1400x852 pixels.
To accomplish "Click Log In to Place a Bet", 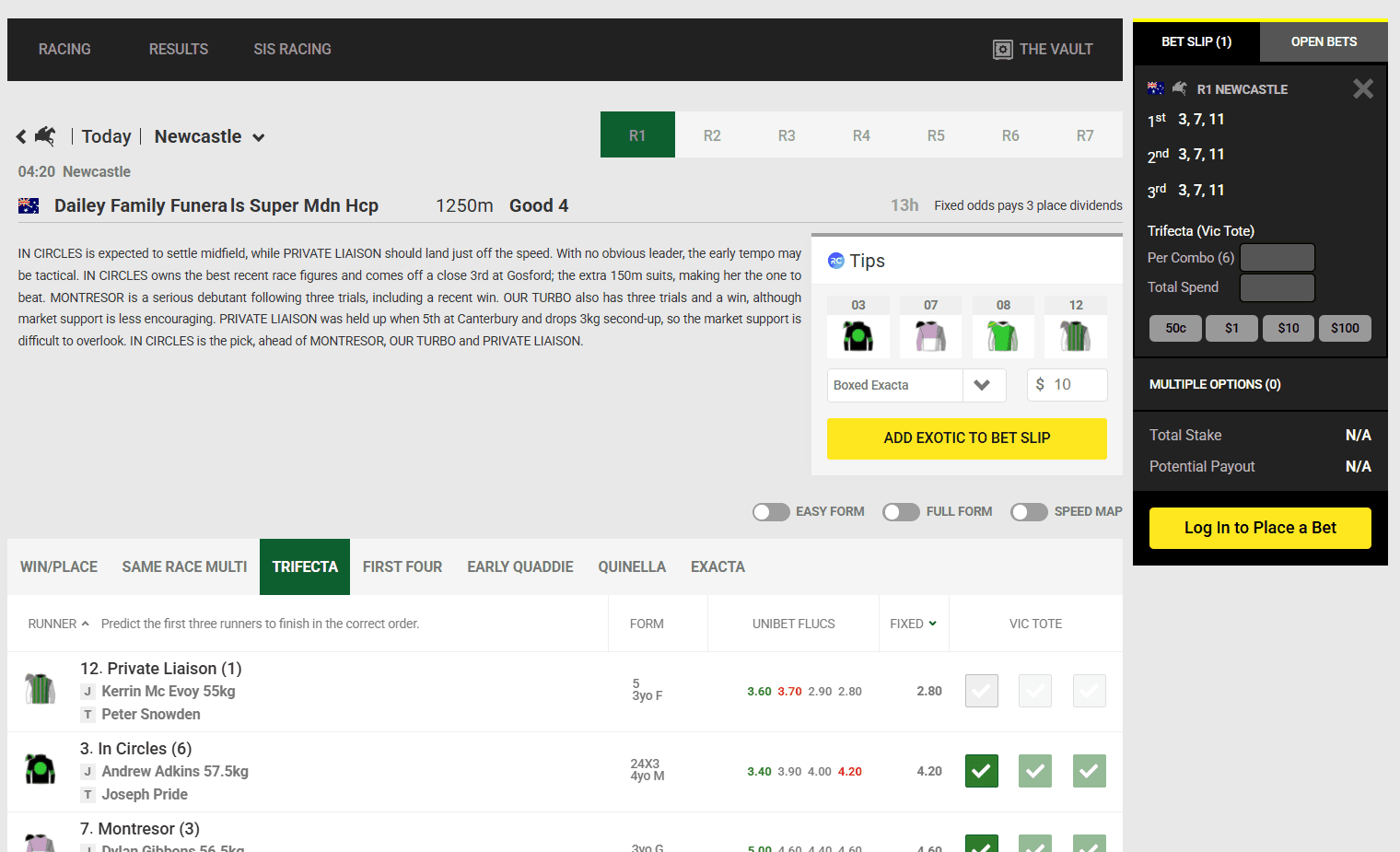I will click(x=1260, y=528).
